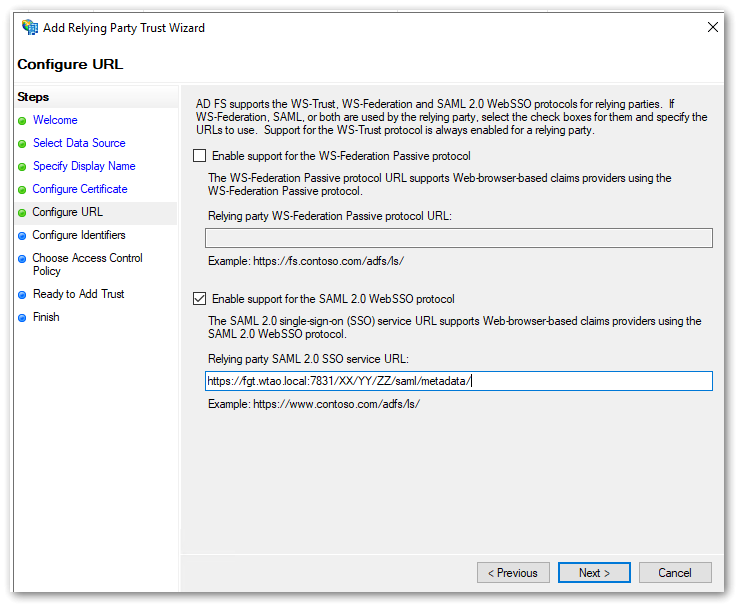The width and height of the screenshot is (737, 605).
Task: Enable WS-Federation Passive protocol support checkbox
Action: [x=200, y=156]
